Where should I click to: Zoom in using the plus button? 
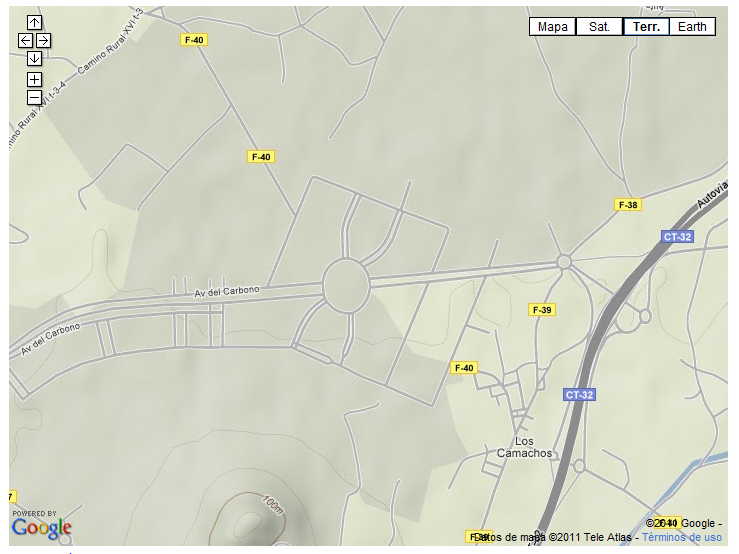pyautogui.click(x=34, y=79)
